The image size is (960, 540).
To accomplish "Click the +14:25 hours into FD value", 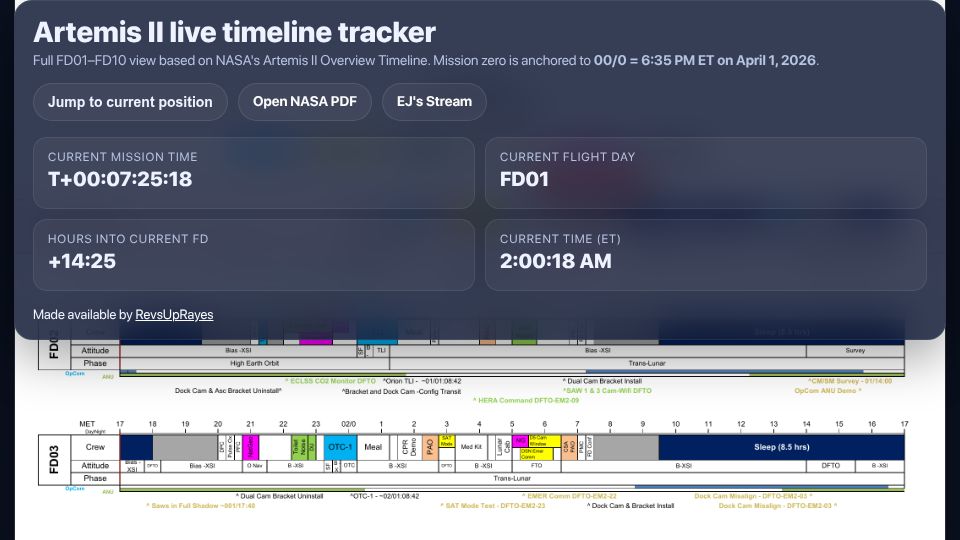I will tap(82, 261).
